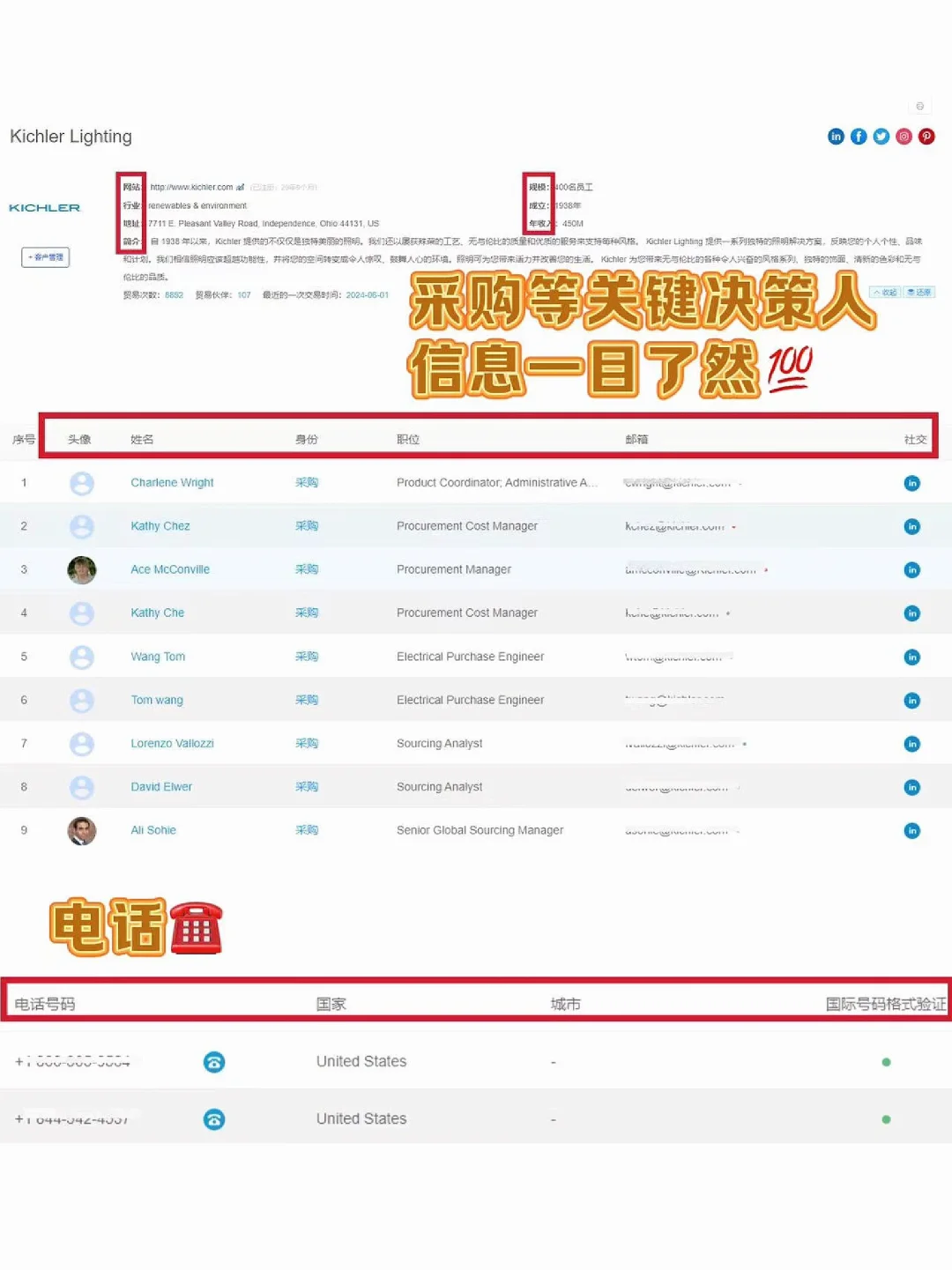The height and width of the screenshot is (1270, 952).
Task: Click the call icon beside the first phone number
Action: [x=214, y=1062]
